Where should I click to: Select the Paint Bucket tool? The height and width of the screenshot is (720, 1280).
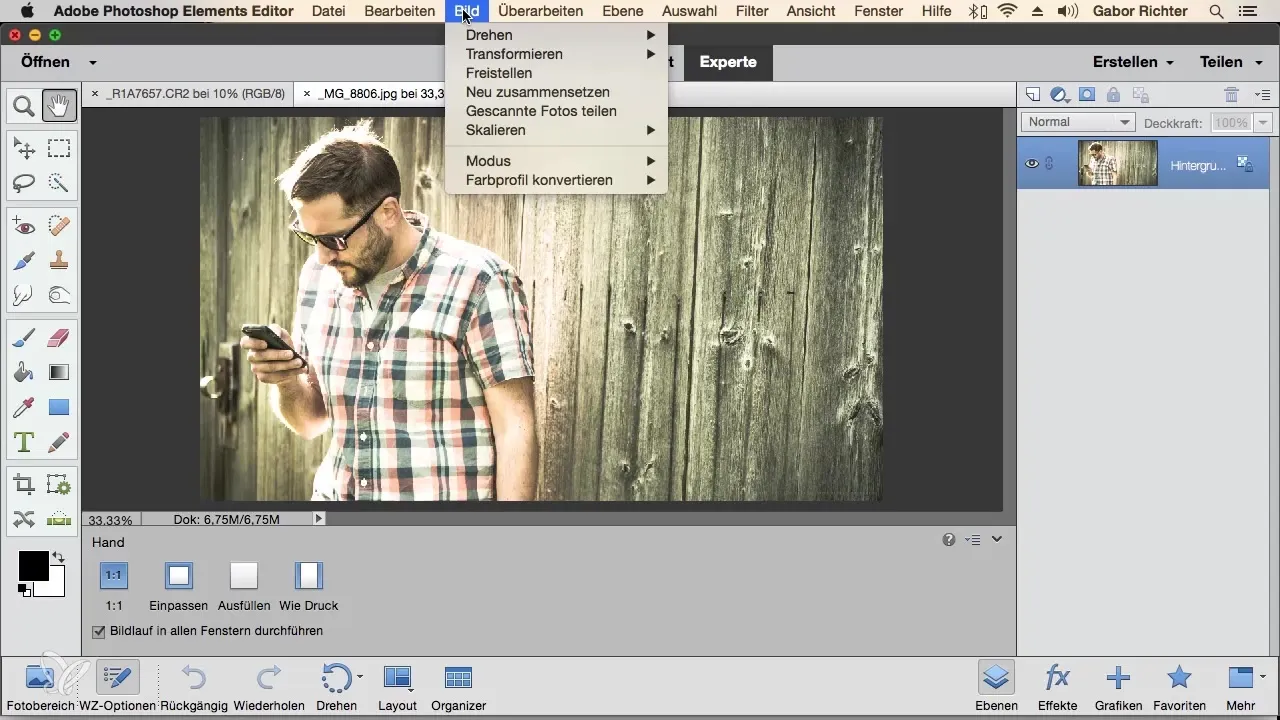(x=24, y=373)
